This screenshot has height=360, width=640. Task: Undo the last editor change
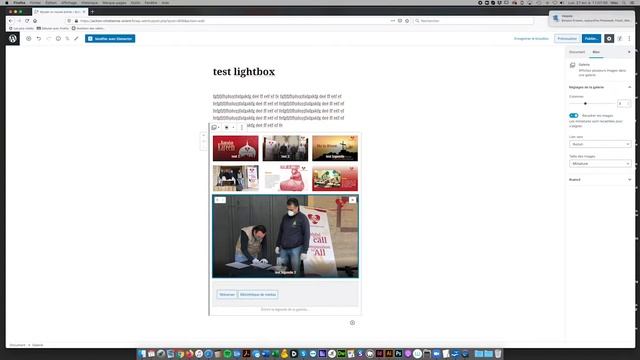pos(39,38)
